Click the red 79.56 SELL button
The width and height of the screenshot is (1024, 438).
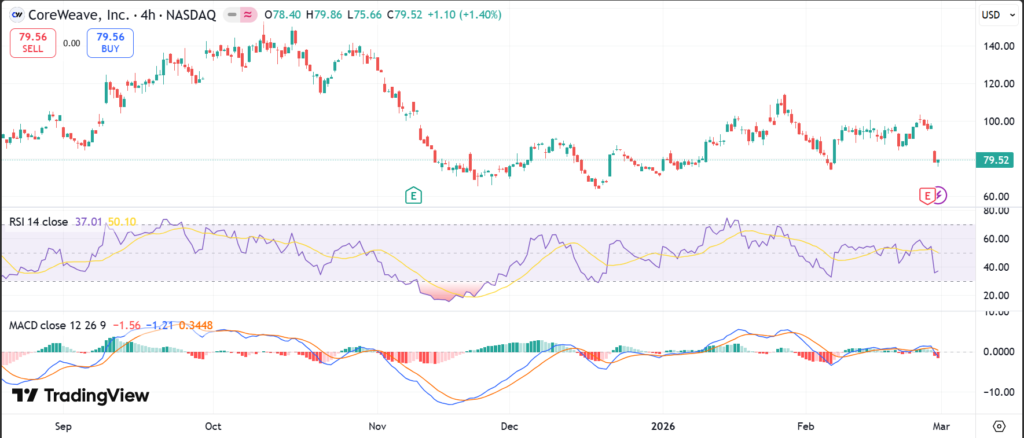coord(31,43)
